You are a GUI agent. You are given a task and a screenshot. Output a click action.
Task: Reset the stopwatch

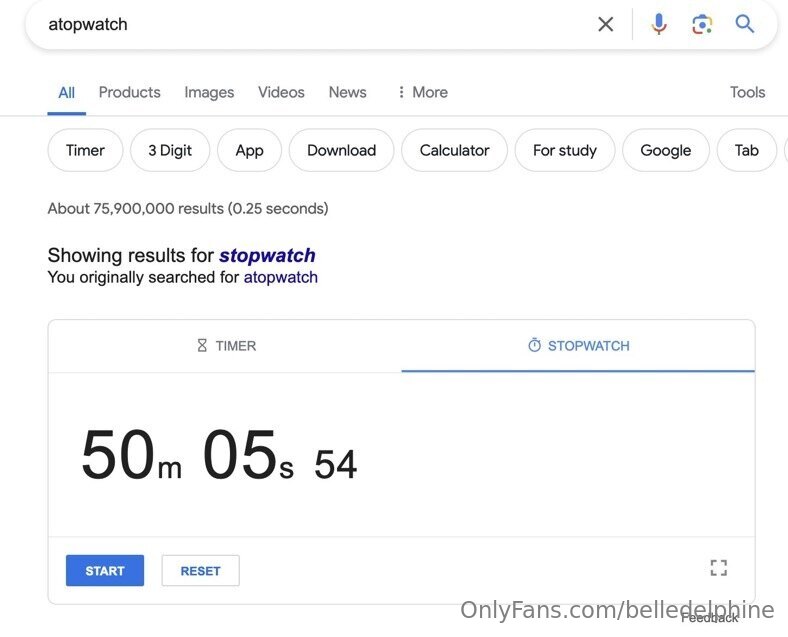pyautogui.click(x=200, y=571)
